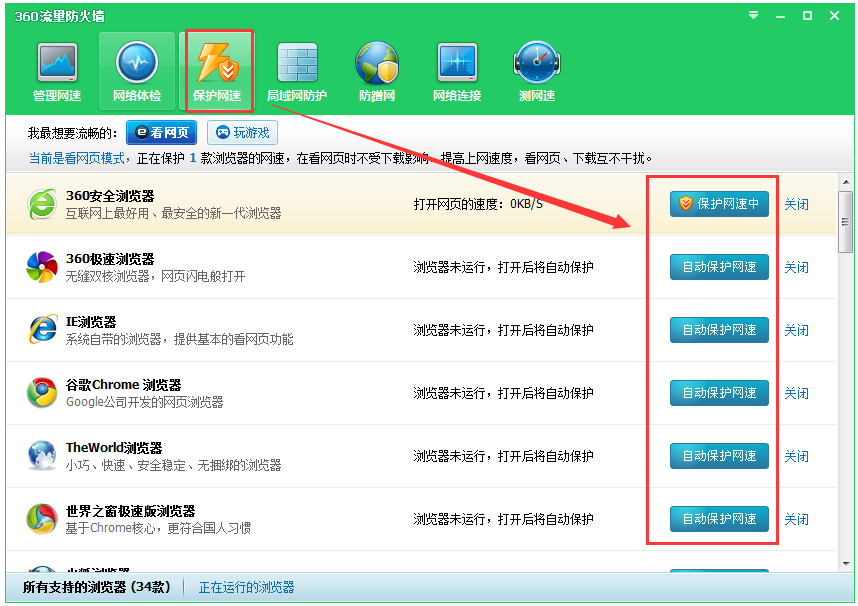Click the scrollbar down arrow

(x=846, y=564)
